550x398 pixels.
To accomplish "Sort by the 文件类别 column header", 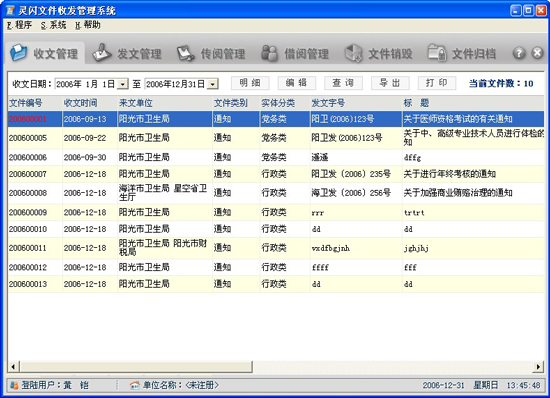I will point(236,103).
